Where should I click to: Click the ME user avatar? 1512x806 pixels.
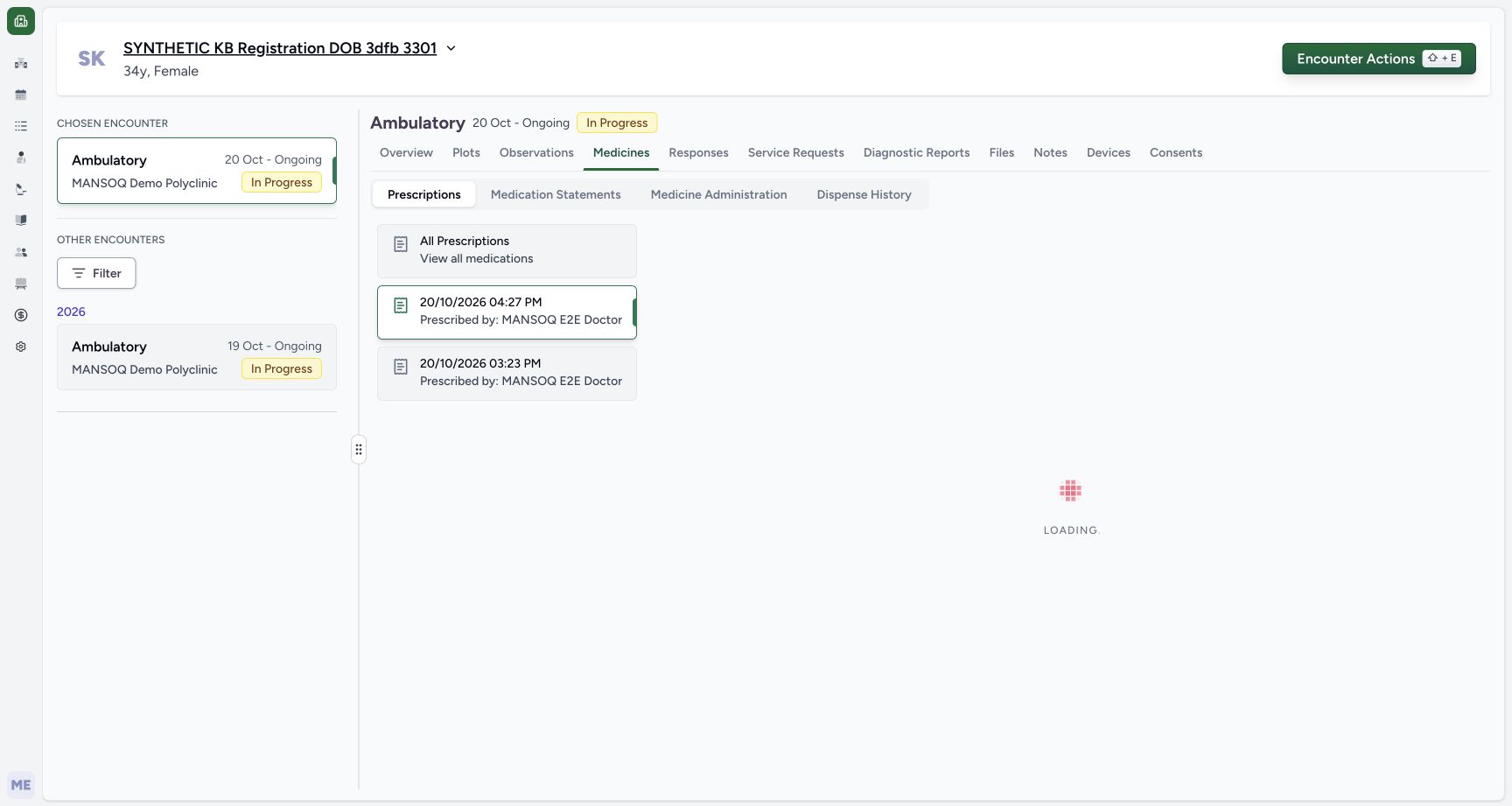[21, 785]
